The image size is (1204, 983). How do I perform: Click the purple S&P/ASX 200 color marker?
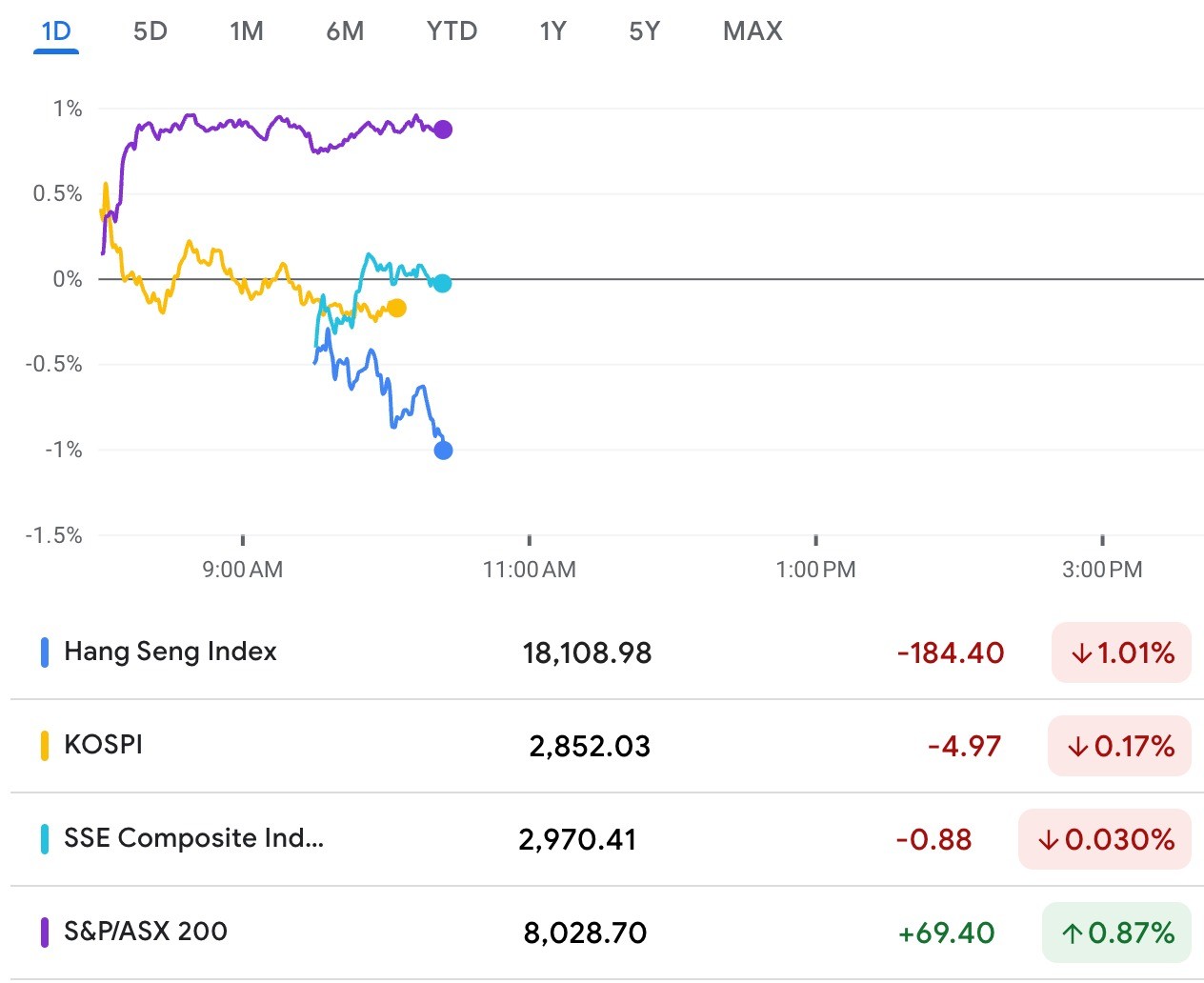[x=45, y=933]
